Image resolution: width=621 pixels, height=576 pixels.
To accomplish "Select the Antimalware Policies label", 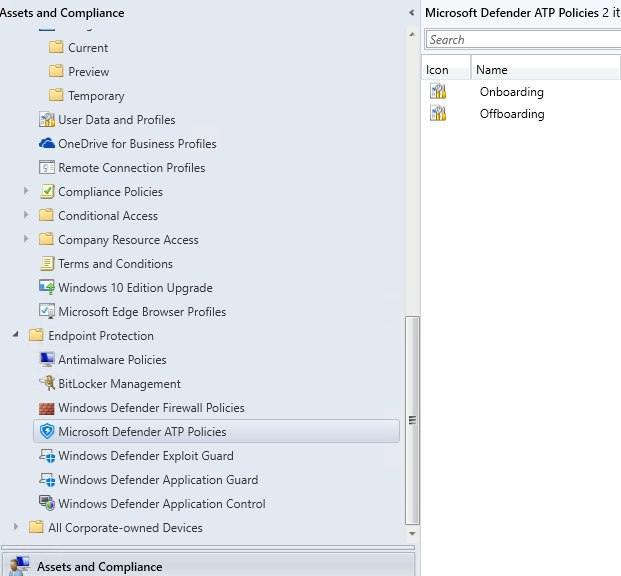I will (x=112, y=360).
